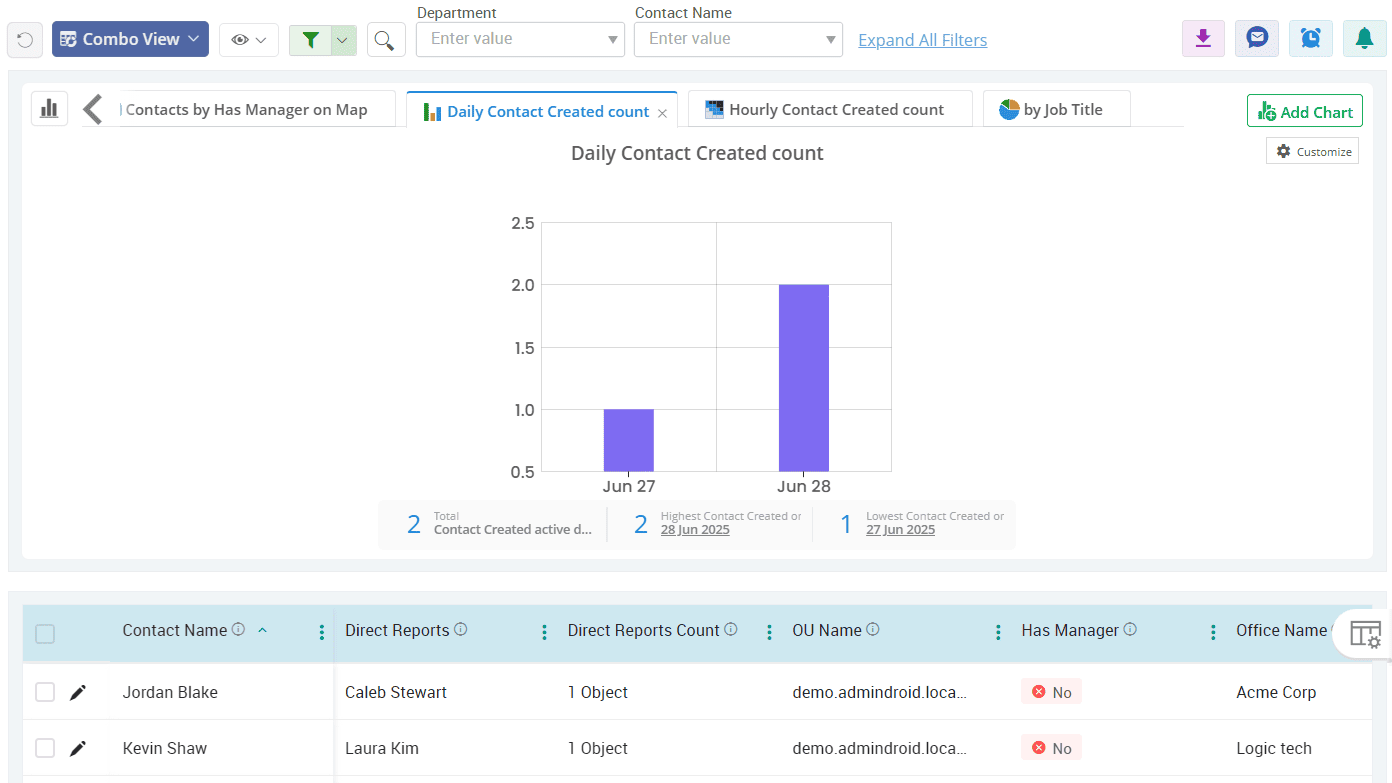The width and height of the screenshot is (1392, 783).
Task: Click the alarm clock schedule icon
Action: (1310, 39)
